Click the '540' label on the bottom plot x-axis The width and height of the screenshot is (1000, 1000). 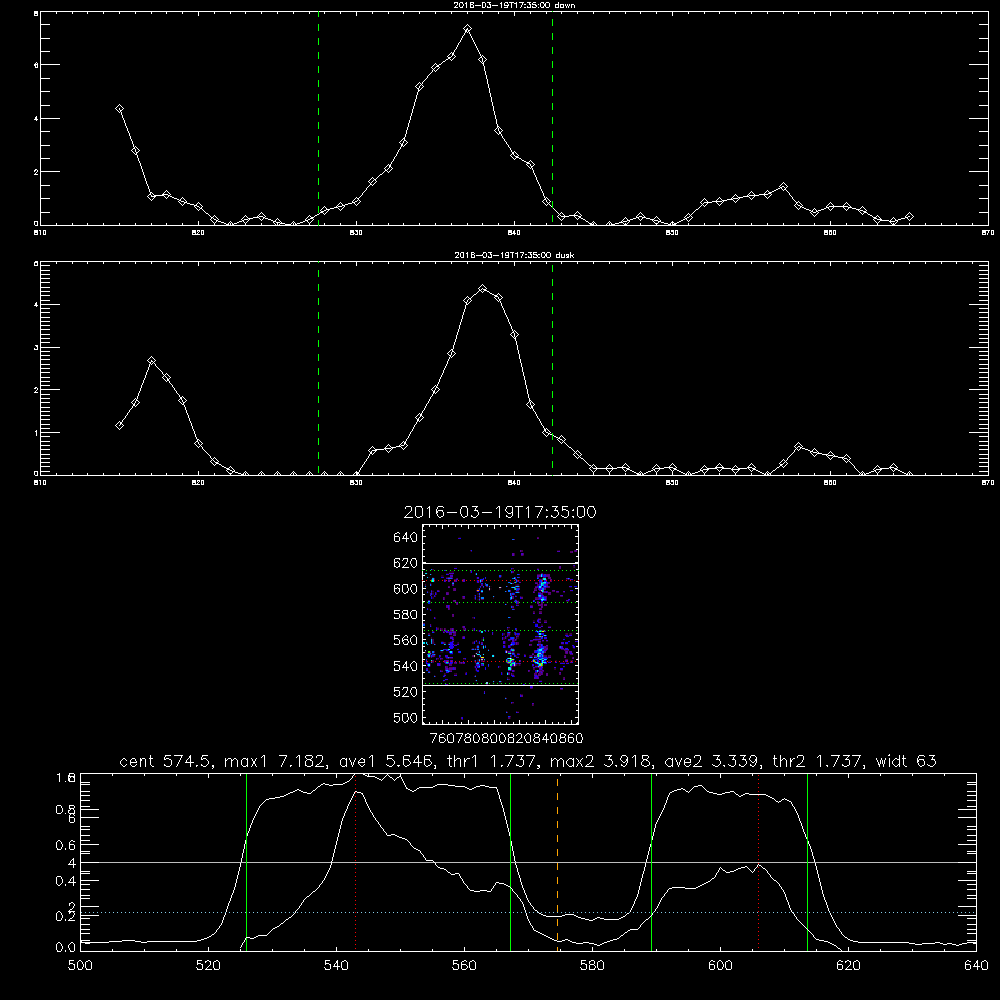point(336,966)
